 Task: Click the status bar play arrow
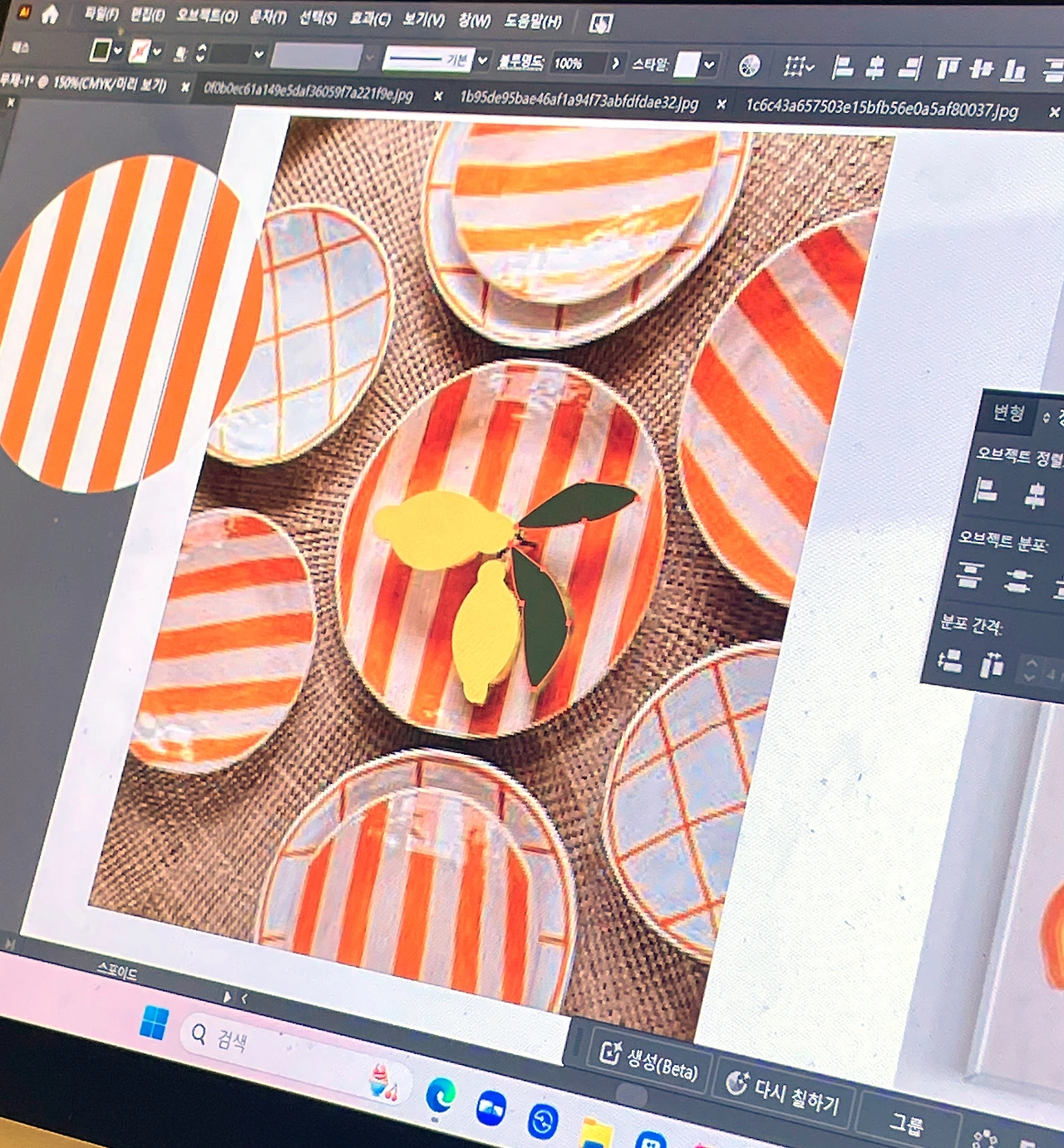(x=227, y=996)
